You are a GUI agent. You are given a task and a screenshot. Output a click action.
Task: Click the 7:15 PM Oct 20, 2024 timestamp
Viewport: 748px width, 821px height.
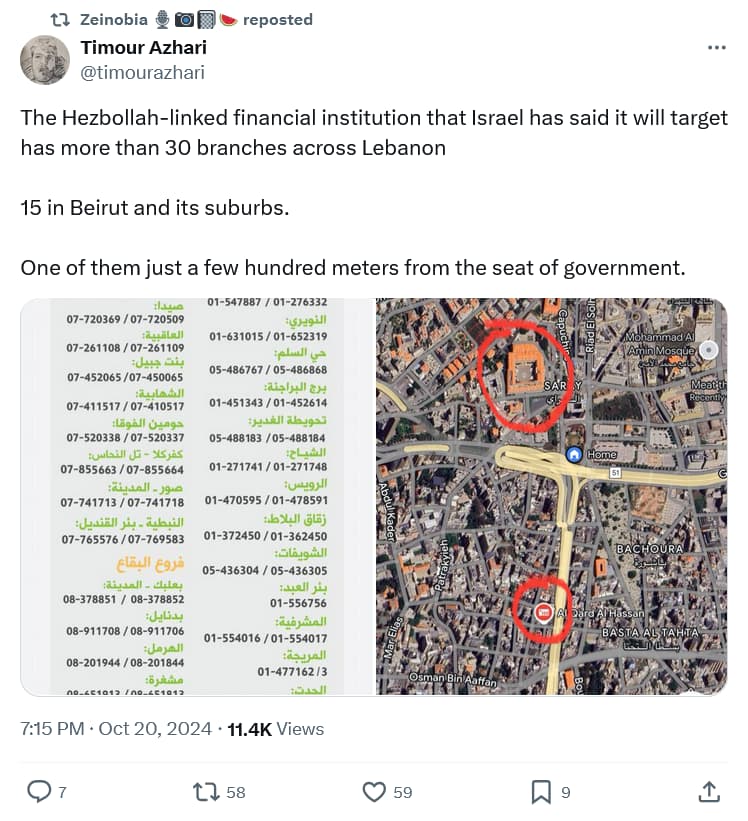(x=116, y=729)
